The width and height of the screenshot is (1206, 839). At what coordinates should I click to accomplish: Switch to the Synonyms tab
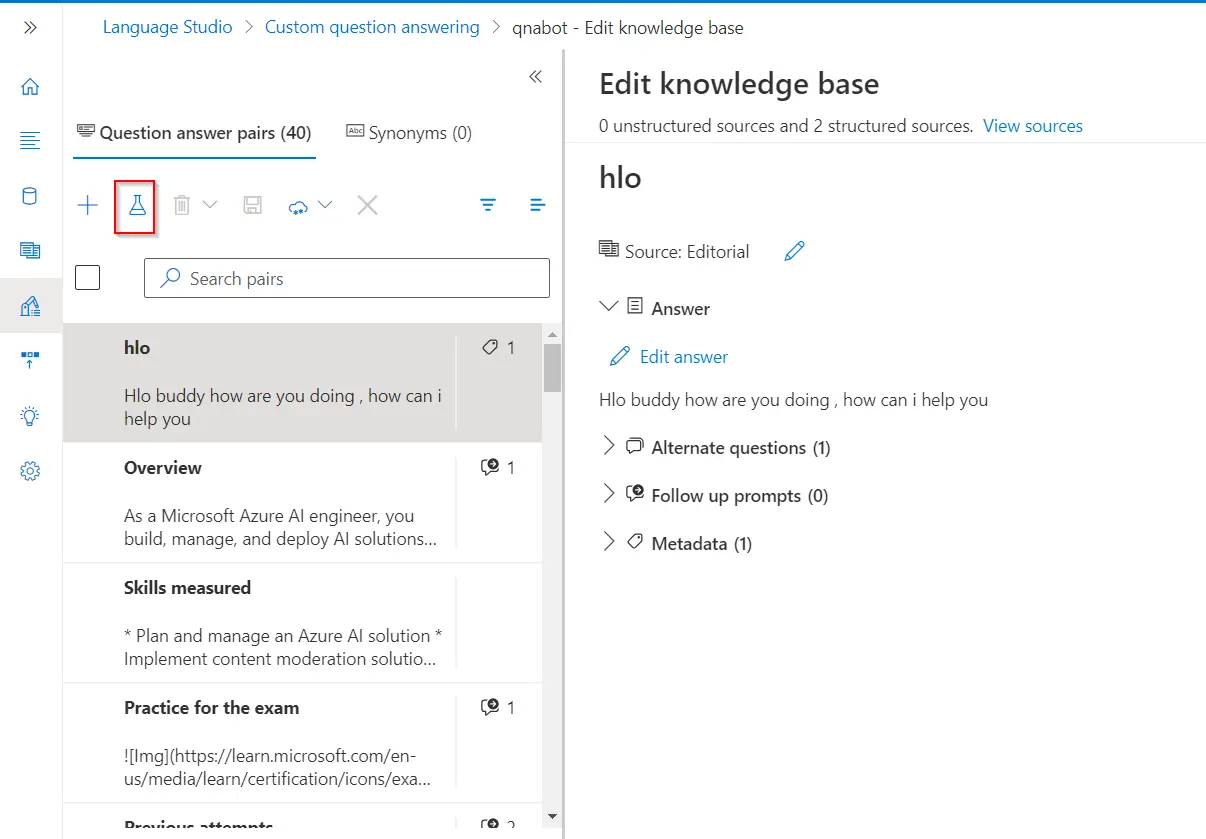(x=409, y=133)
